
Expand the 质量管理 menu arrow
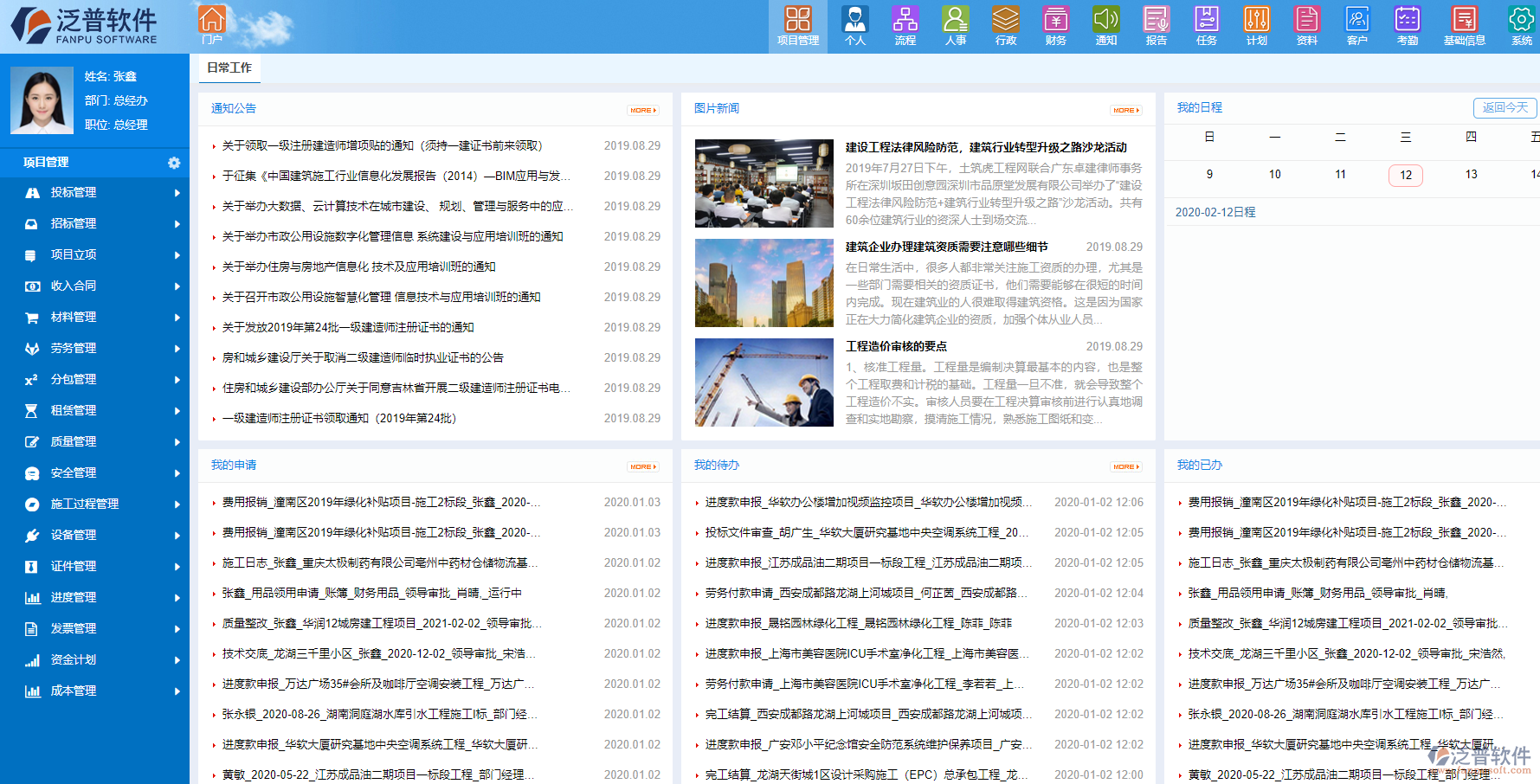177,442
